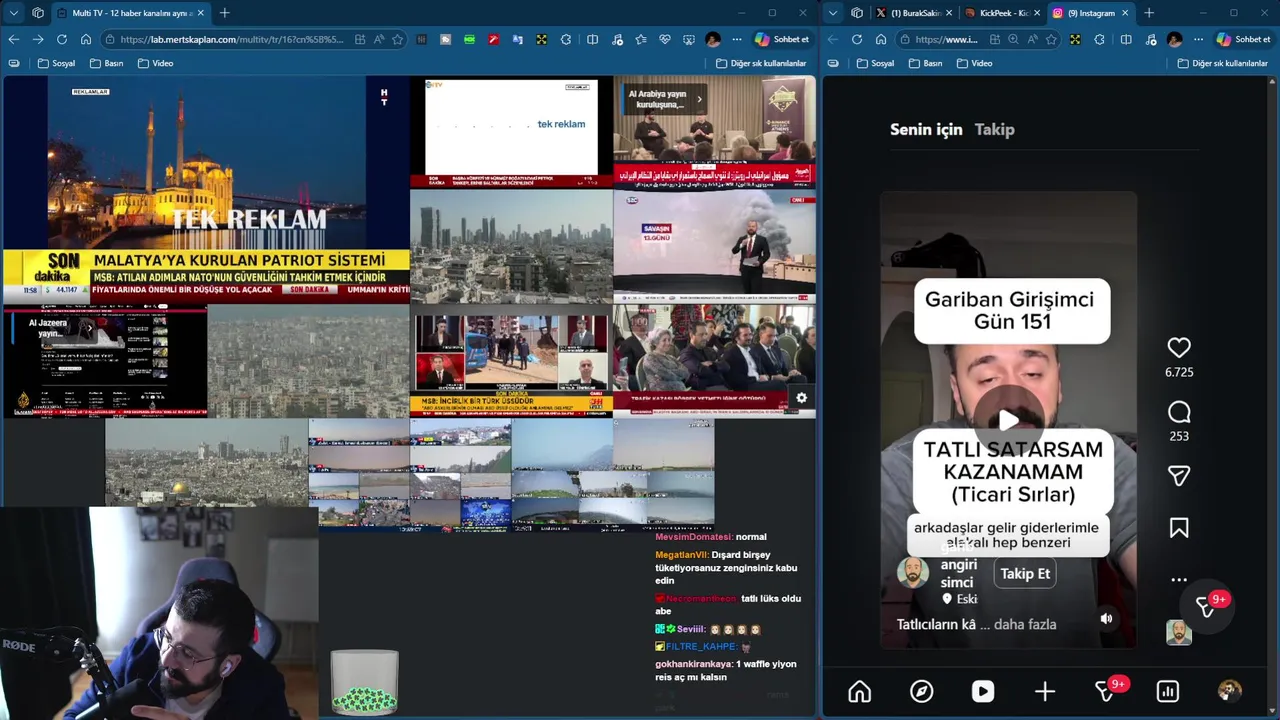Image resolution: width=1280 pixels, height=720 pixels.
Task: Open the red pen extension in Multi TV toolbar
Action: [x=494, y=40]
